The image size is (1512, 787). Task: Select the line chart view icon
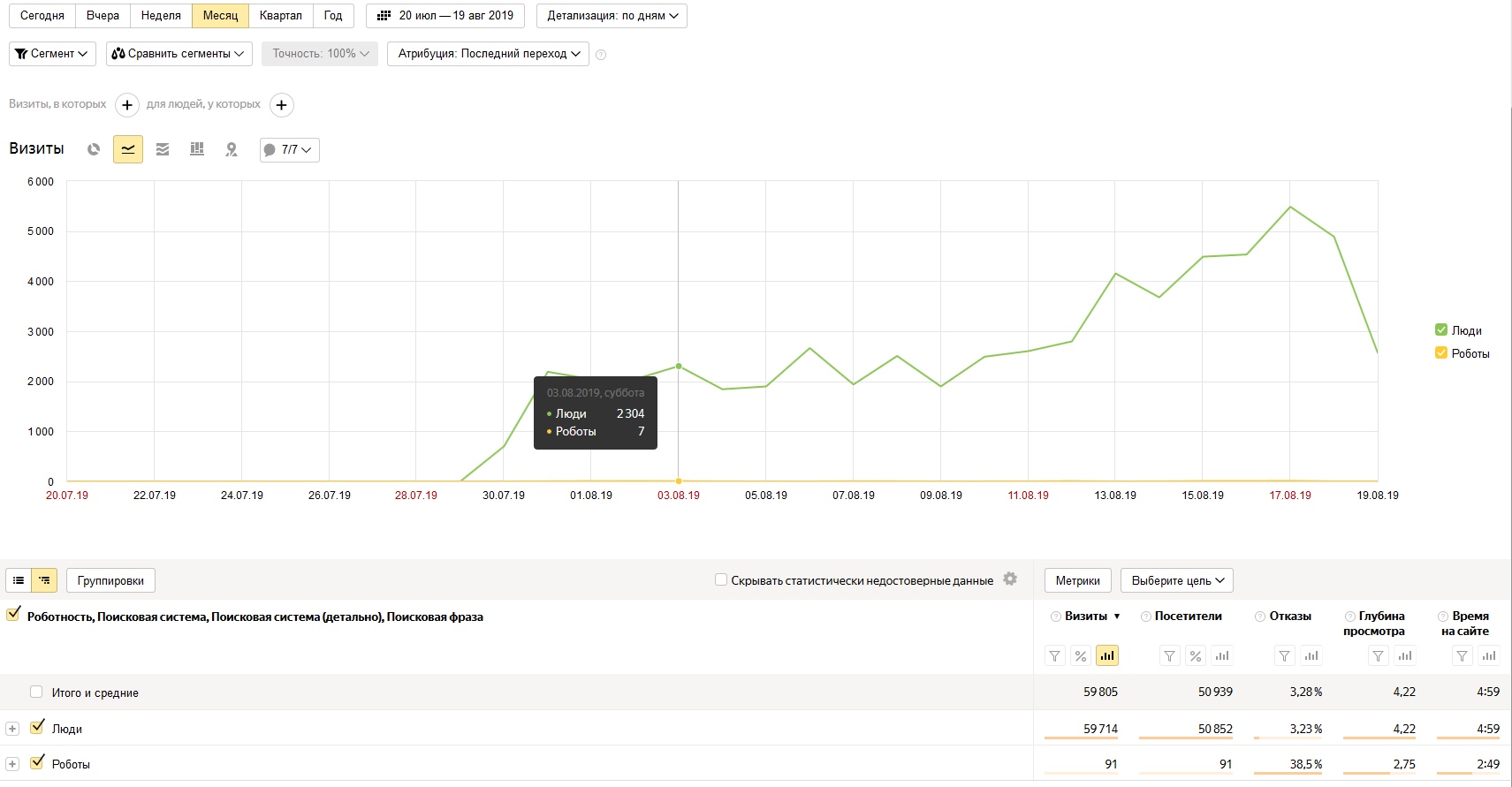[x=128, y=149]
